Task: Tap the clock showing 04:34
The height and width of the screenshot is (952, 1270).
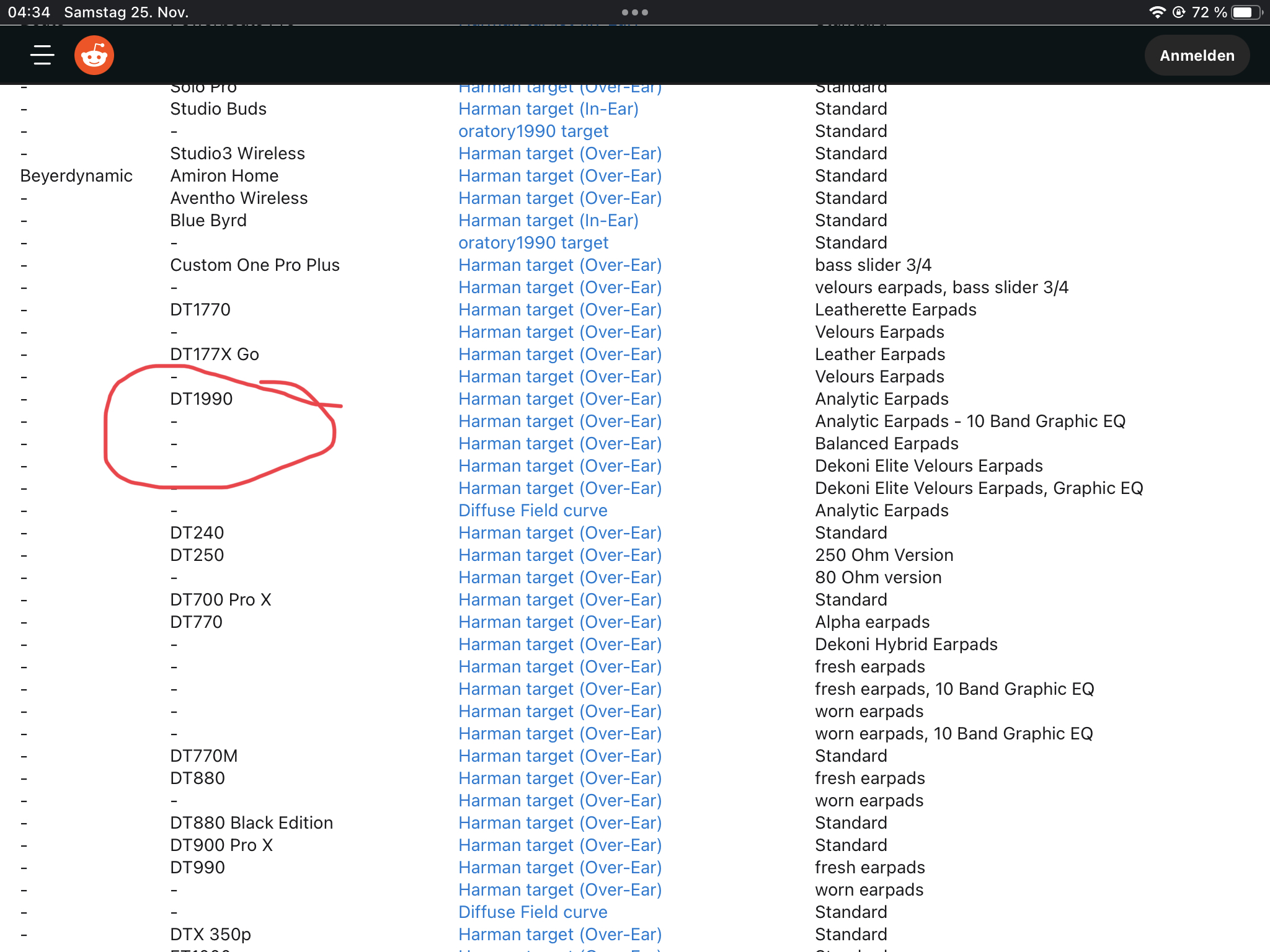Action: click(x=29, y=12)
